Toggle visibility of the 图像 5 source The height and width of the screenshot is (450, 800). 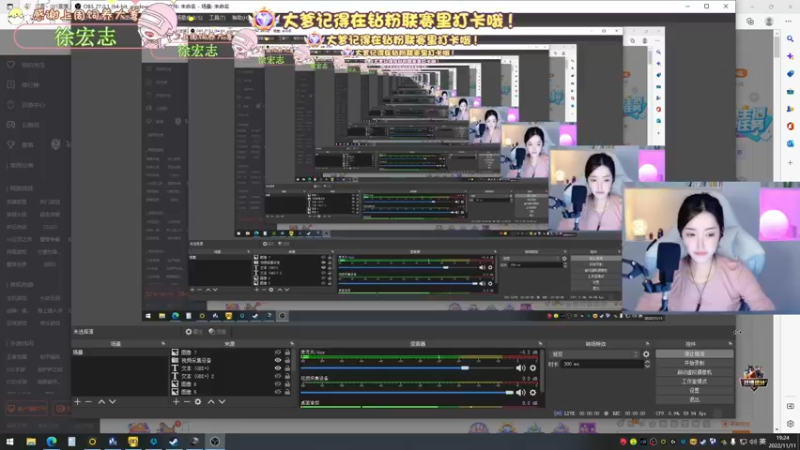[278, 392]
